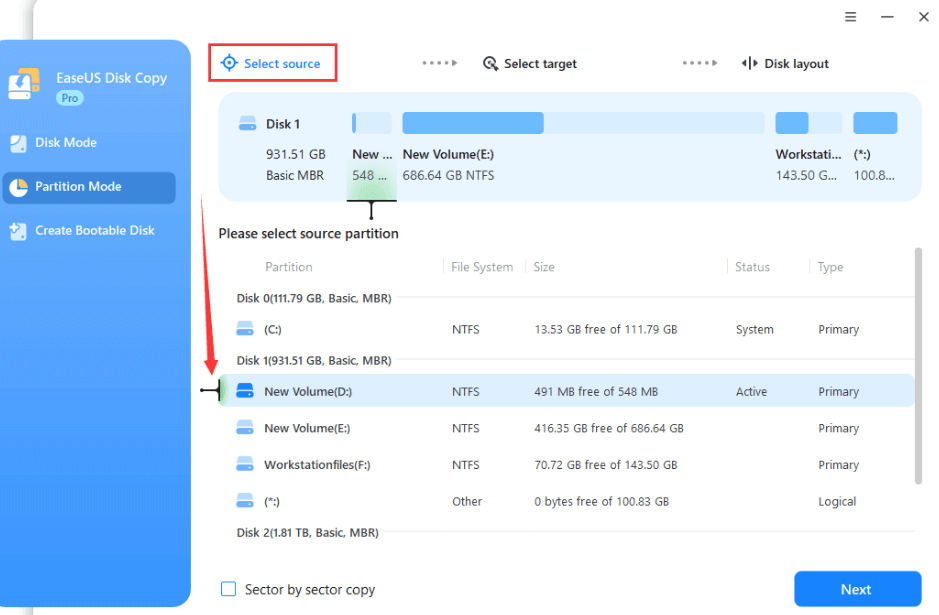This screenshot has width=939, height=615.
Task: Click the New Volume(E:) drive icon
Action: pos(244,428)
